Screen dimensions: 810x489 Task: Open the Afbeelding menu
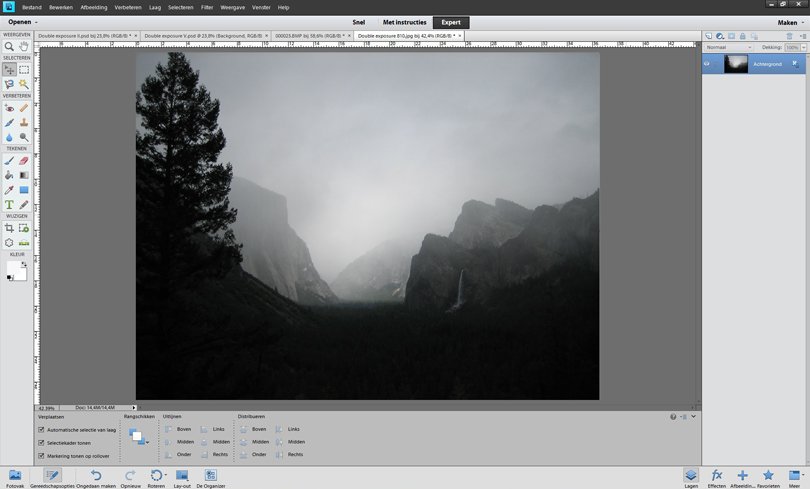click(94, 8)
